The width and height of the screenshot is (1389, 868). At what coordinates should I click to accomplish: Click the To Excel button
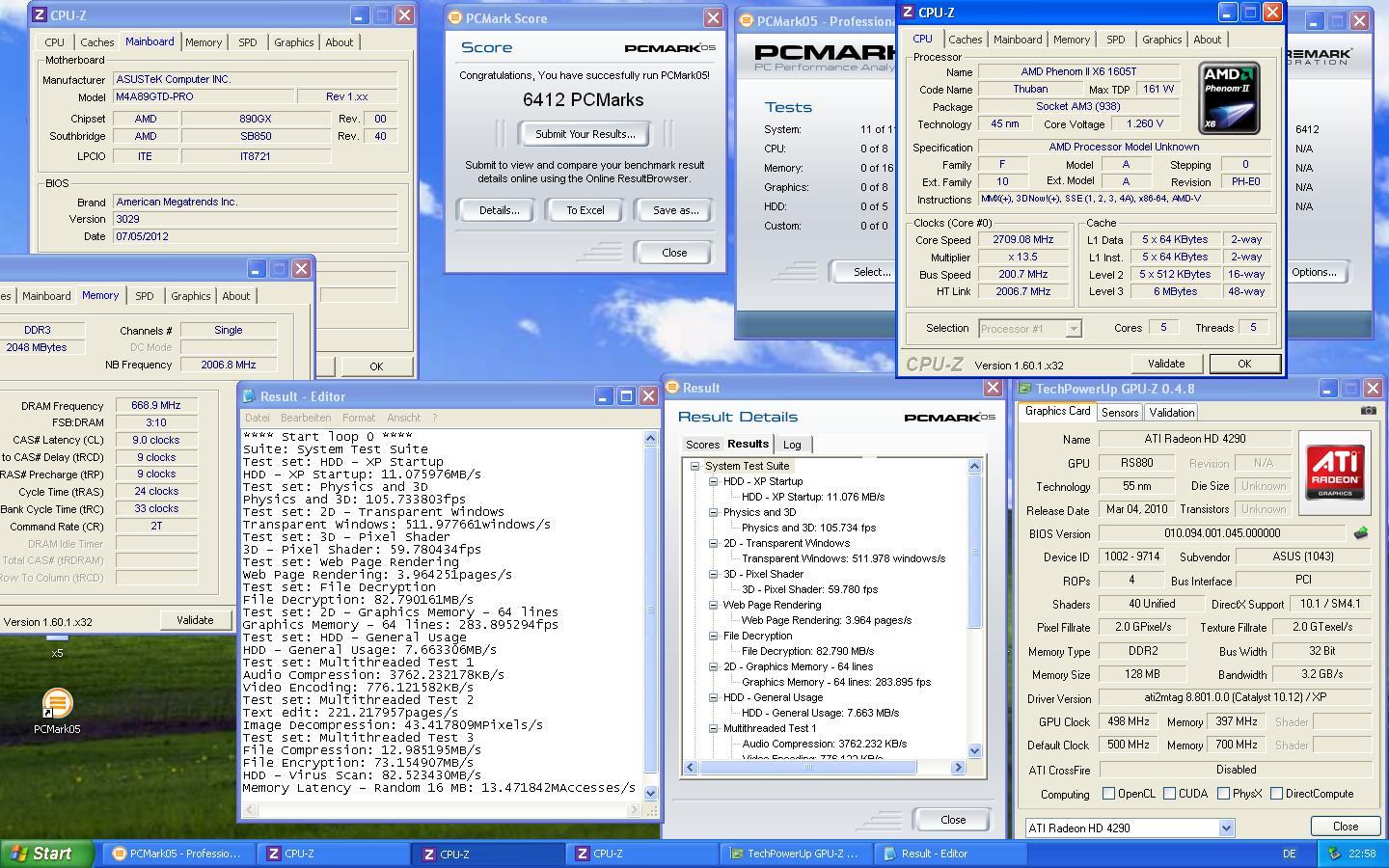[585, 210]
